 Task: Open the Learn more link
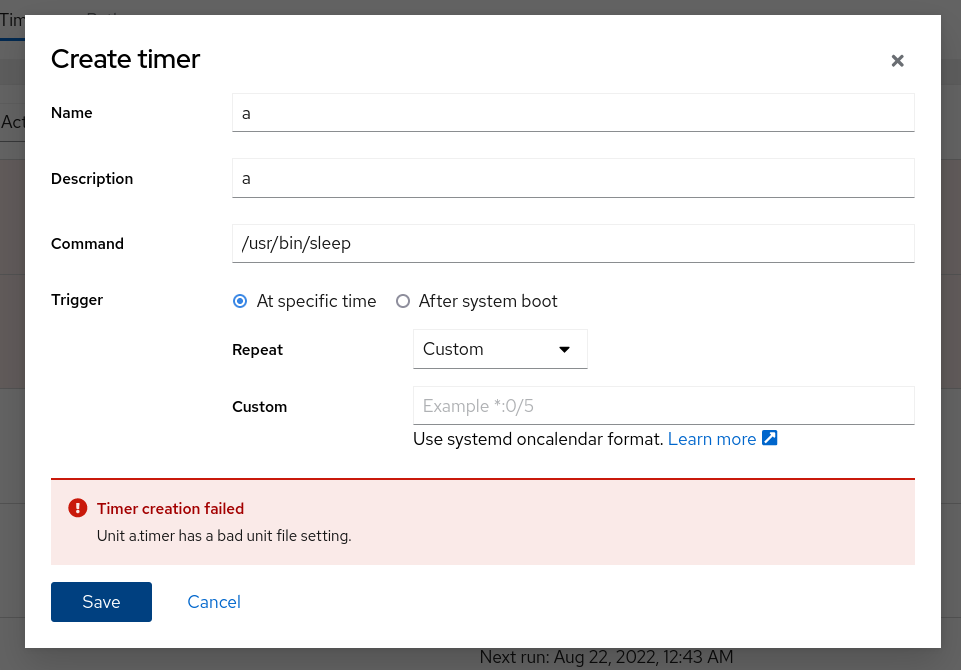[x=712, y=439]
